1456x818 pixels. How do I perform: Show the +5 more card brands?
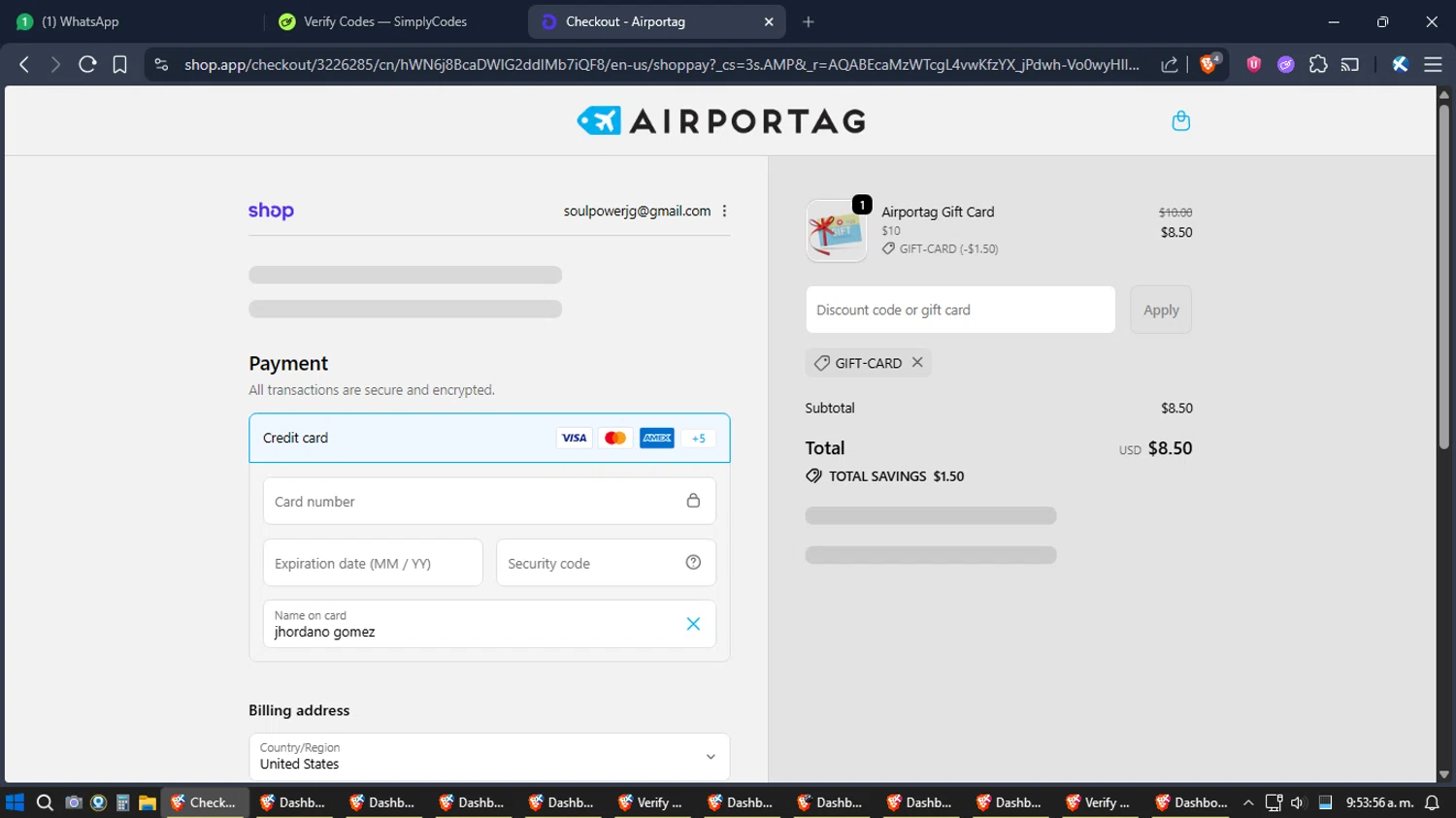tap(698, 438)
